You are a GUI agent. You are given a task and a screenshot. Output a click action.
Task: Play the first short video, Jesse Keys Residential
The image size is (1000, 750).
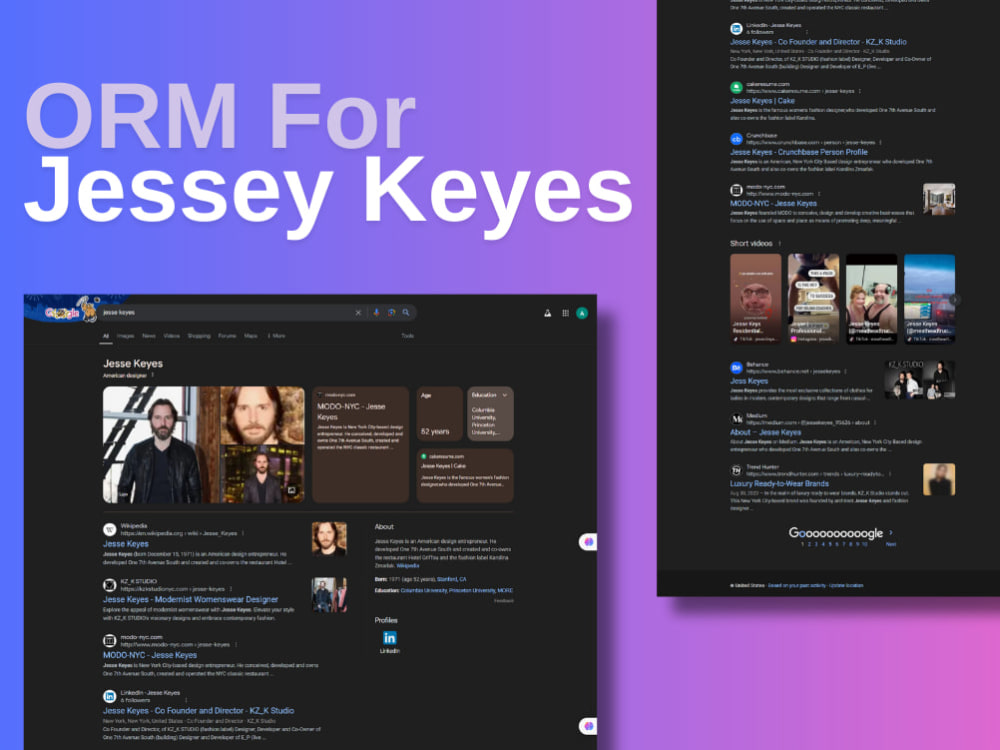[x=756, y=299]
